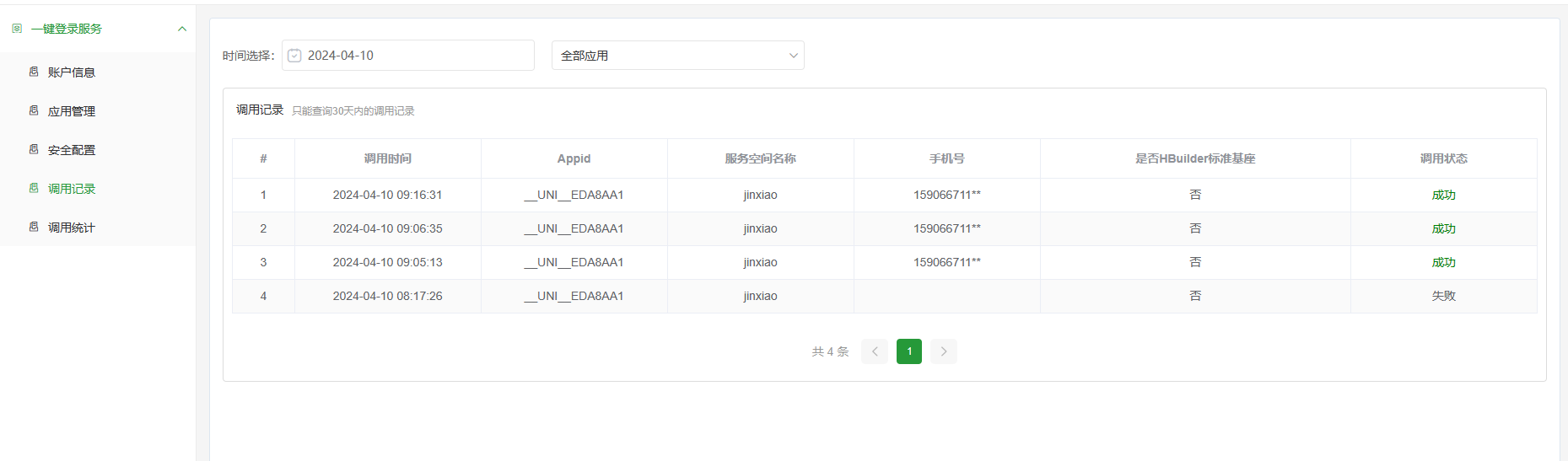Image resolution: width=1568 pixels, height=461 pixels.
Task: Select the 安全配置 menu item
Action: point(72,150)
